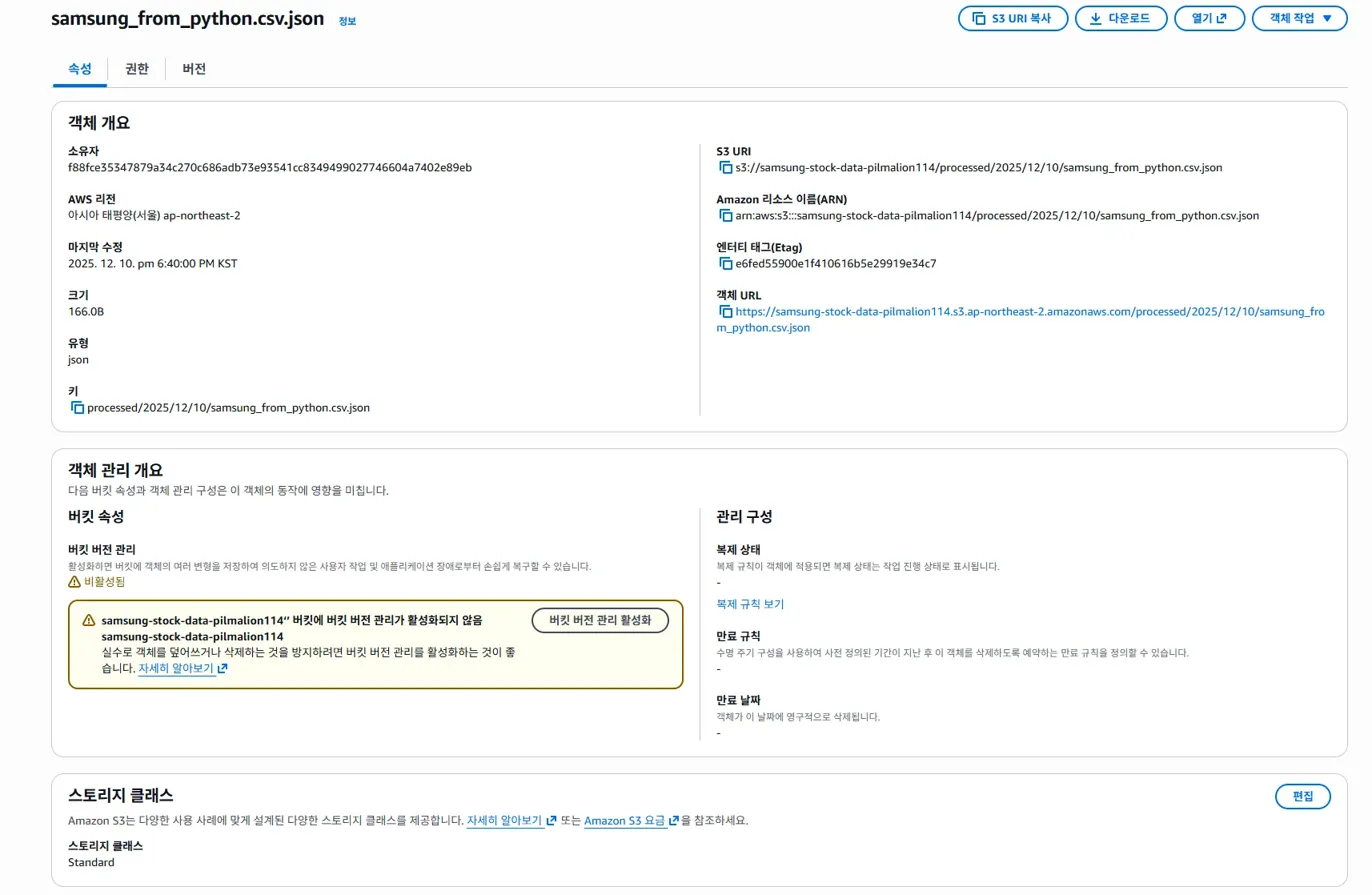
Task: Click the 복제 상태 label
Action: pyautogui.click(x=739, y=549)
